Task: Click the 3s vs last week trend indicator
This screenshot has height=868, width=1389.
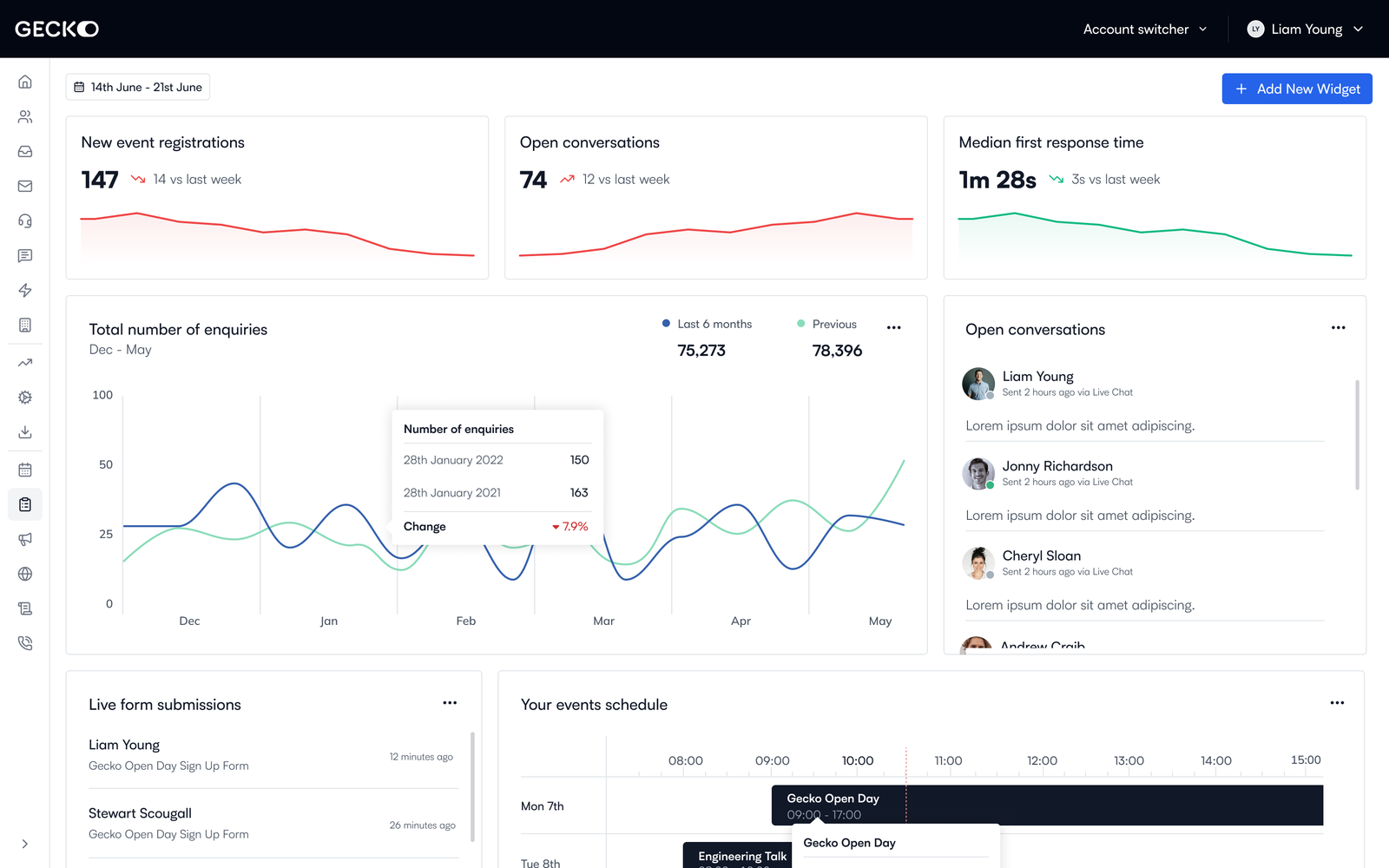Action: pyautogui.click(x=1104, y=180)
